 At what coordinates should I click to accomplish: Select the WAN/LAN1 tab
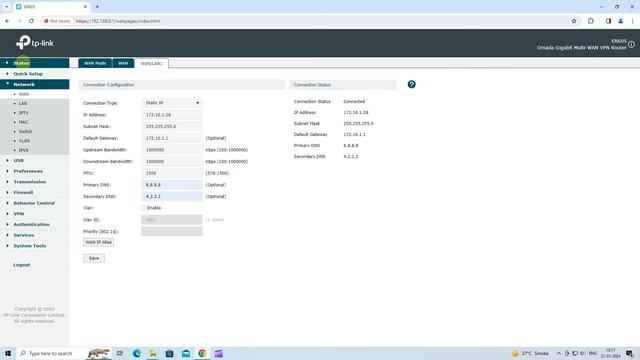pos(151,63)
